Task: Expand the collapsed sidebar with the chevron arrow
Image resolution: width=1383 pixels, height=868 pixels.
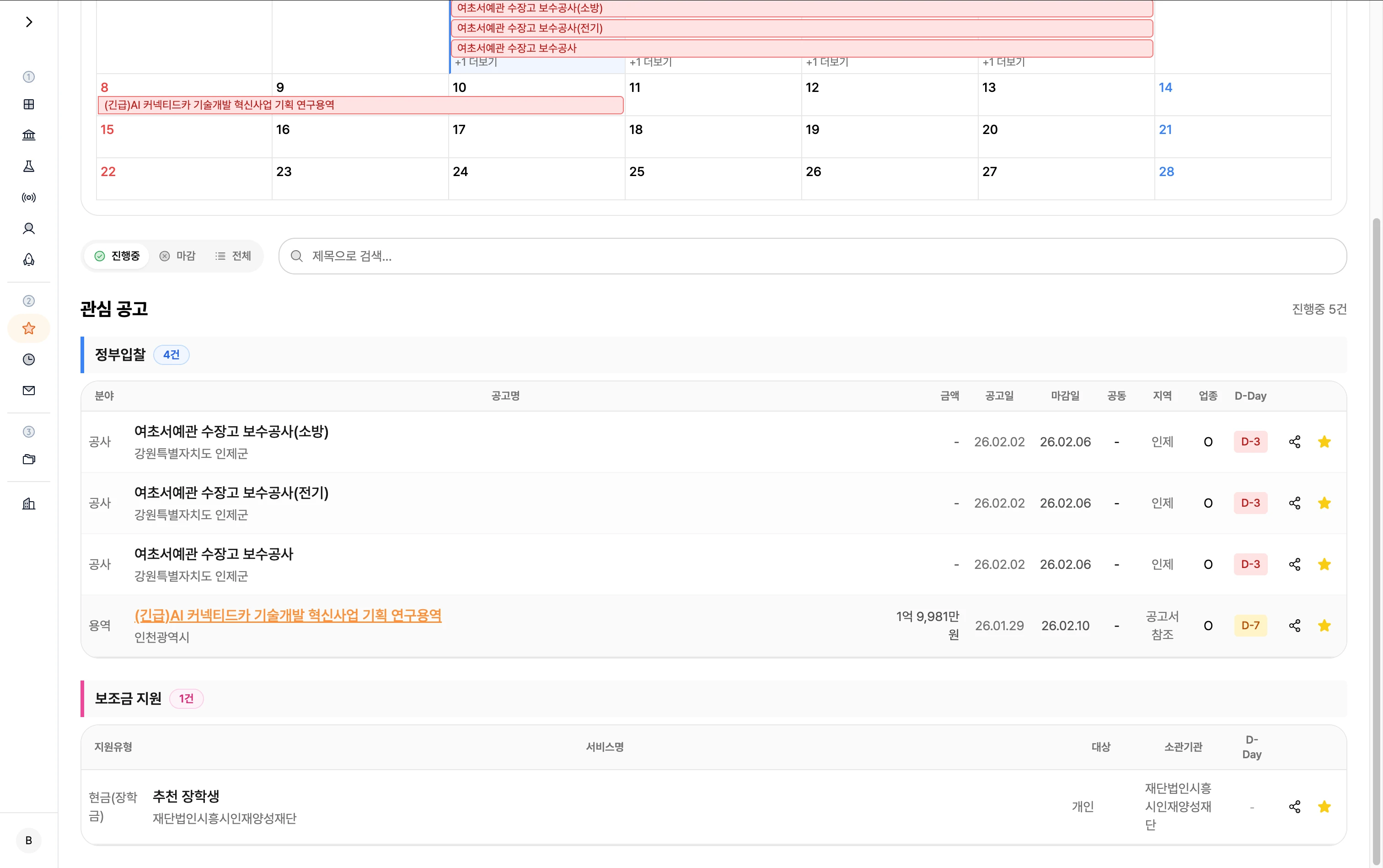Action: pyautogui.click(x=29, y=22)
